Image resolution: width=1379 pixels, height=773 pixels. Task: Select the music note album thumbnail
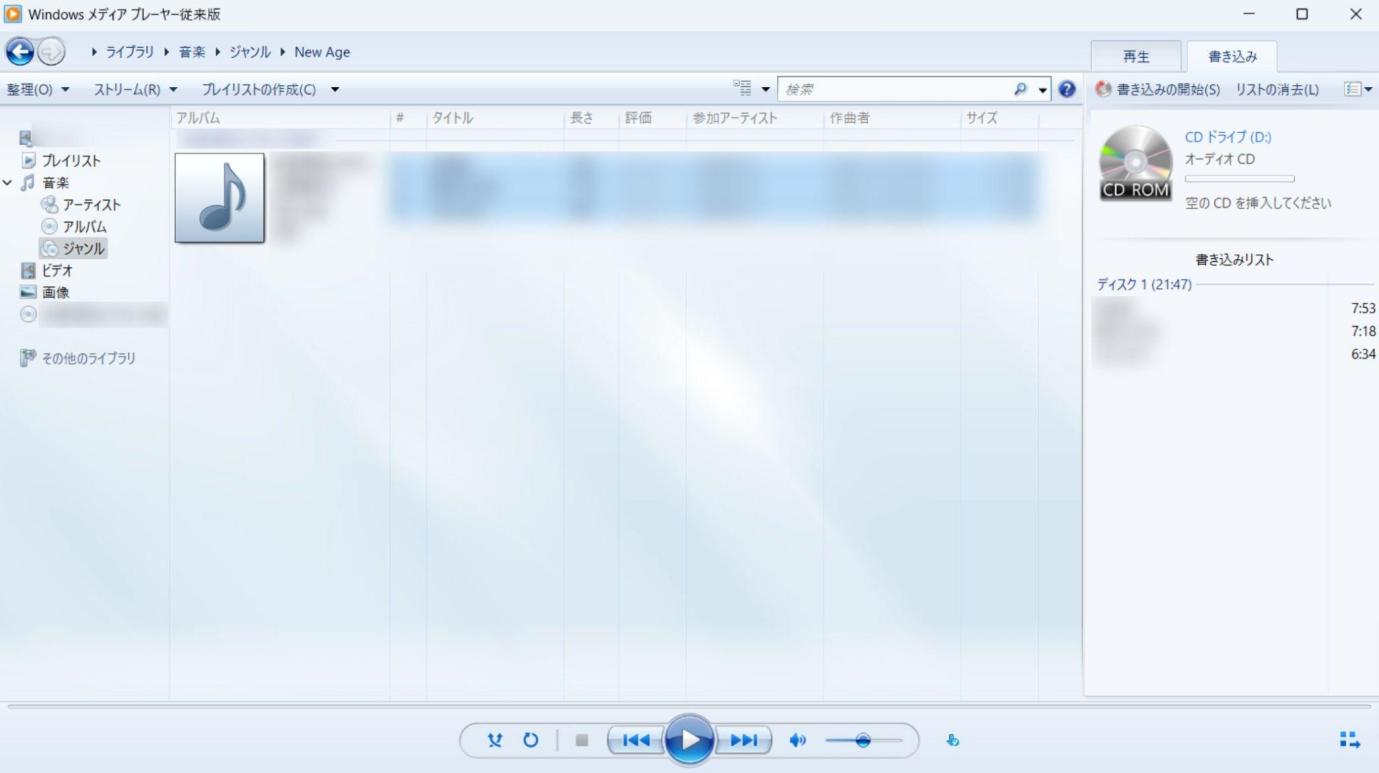220,198
